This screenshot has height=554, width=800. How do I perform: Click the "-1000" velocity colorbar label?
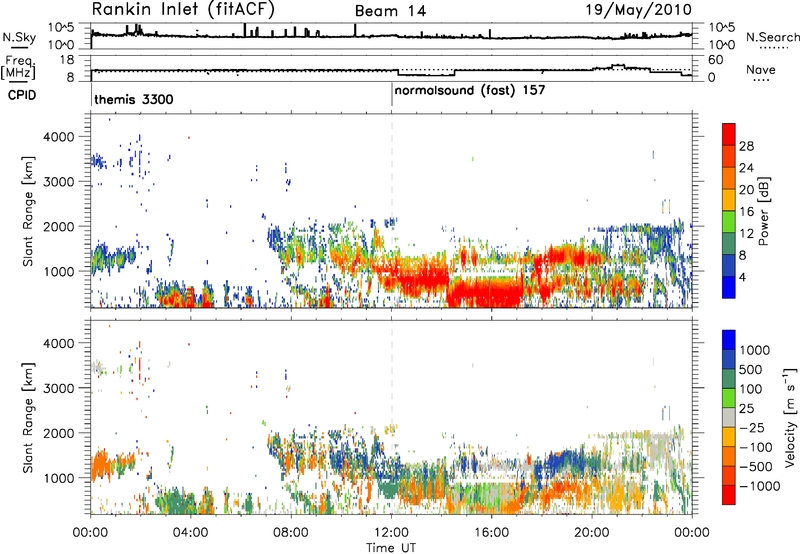[760, 486]
